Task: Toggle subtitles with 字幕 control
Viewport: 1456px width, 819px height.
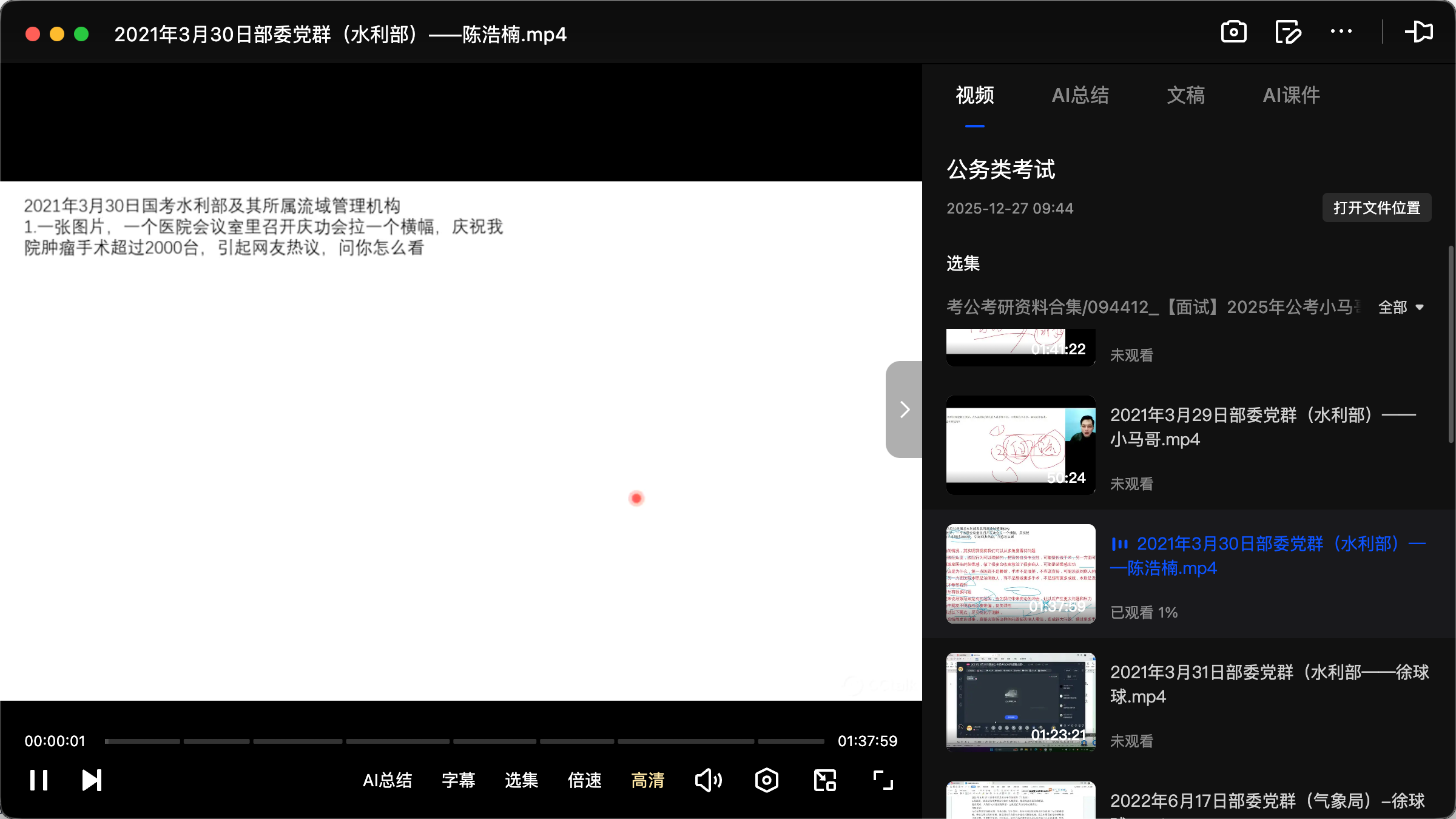Action: pyautogui.click(x=459, y=780)
